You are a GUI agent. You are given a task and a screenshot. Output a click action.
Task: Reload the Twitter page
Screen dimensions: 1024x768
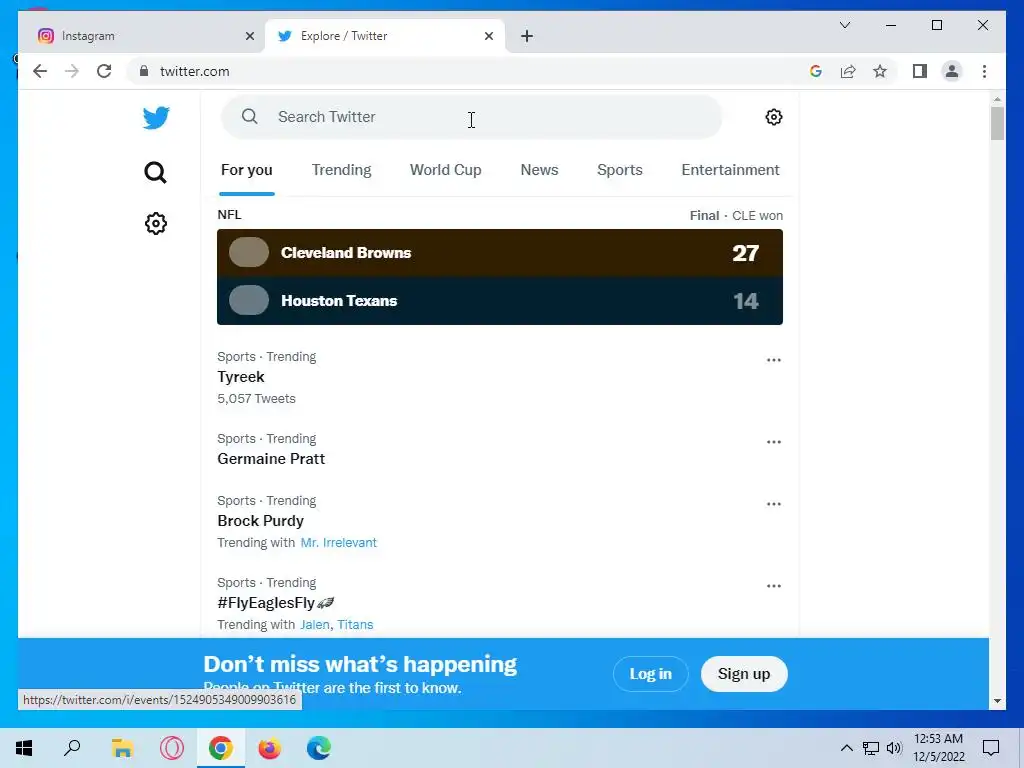104,71
